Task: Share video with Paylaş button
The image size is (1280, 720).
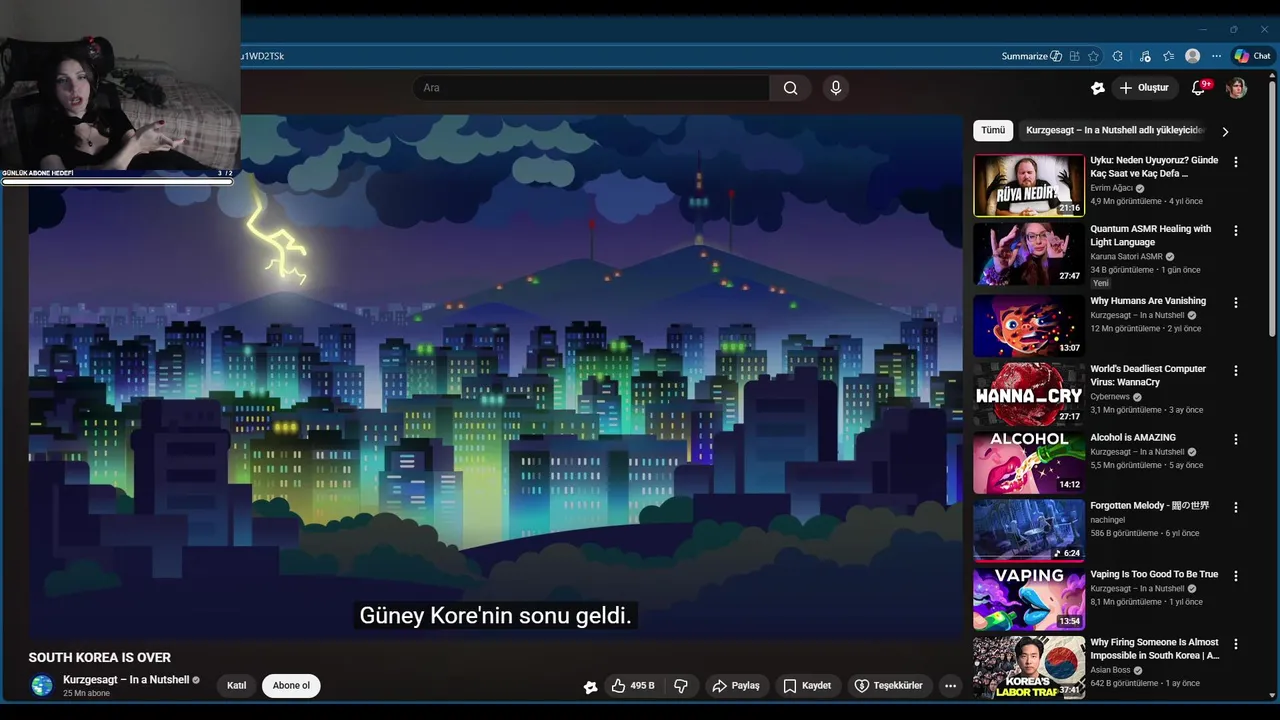Action: tap(735, 686)
